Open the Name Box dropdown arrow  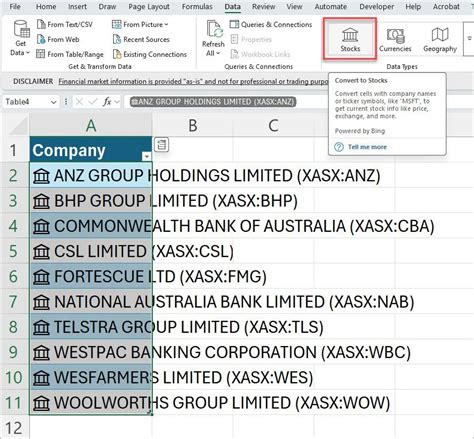(53, 102)
